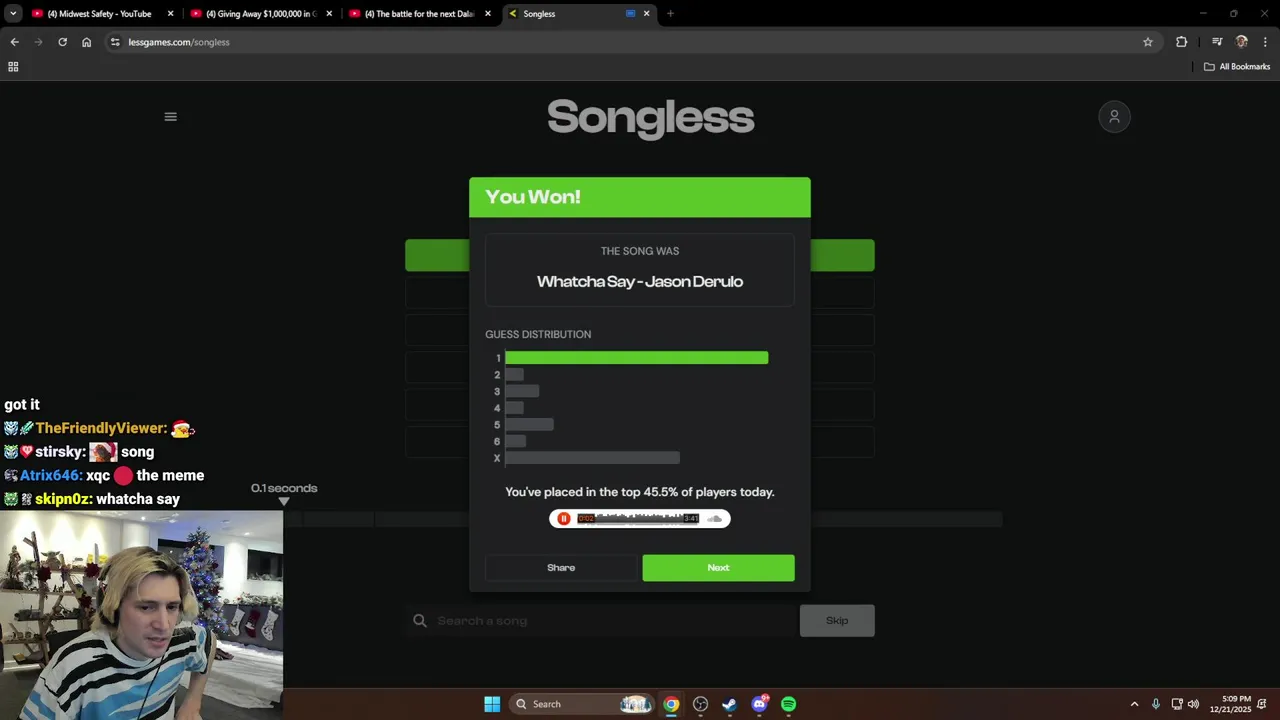
Task: Click the lessgames.com/songless address bar
Action: (630, 42)
